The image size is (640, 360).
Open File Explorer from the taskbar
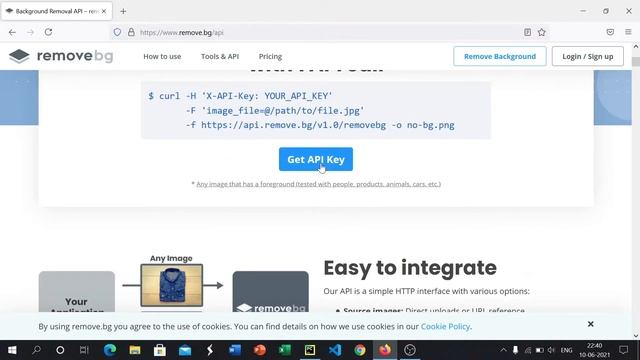[x=135, y=350]
